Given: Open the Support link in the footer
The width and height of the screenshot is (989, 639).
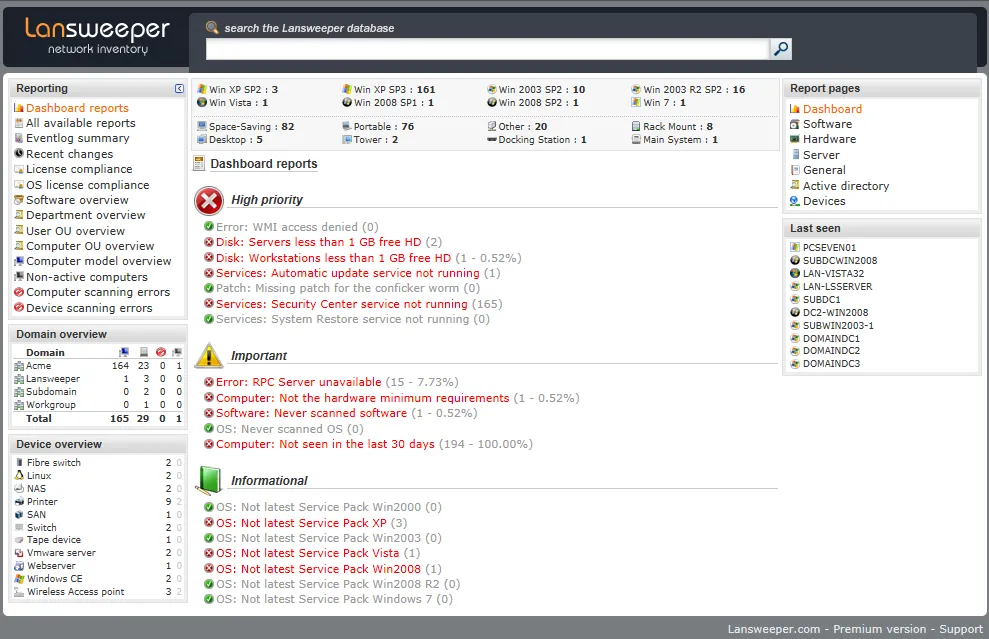Looking at the screenshot, I should point(961,629).
